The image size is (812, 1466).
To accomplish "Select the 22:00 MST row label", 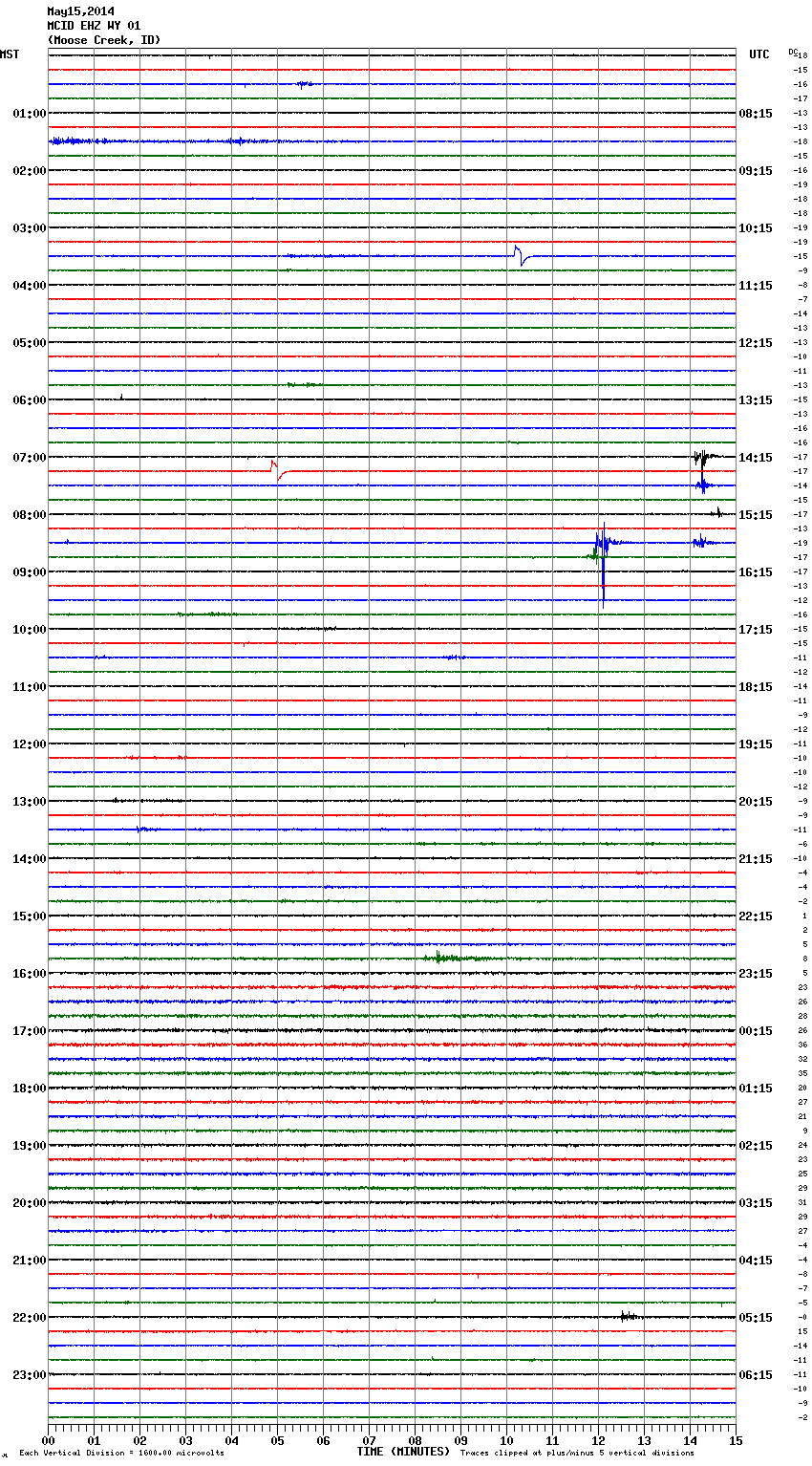I will pyautogui.click(x=30, y=1318).
